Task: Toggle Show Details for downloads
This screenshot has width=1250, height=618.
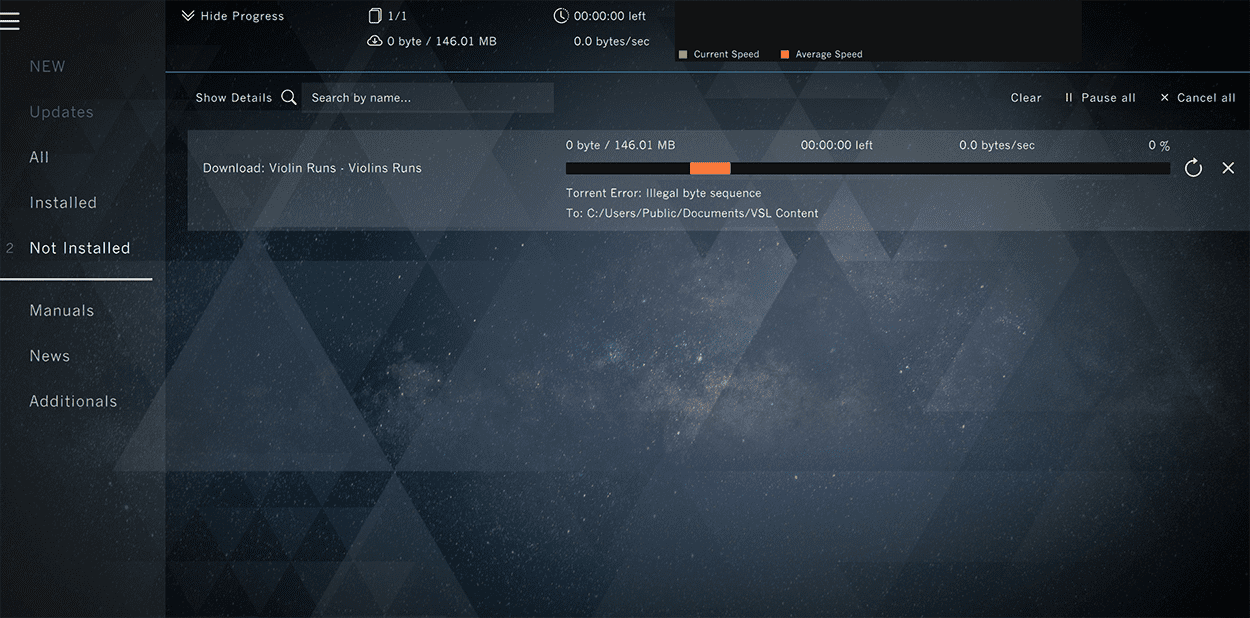Action: [233, 98]
